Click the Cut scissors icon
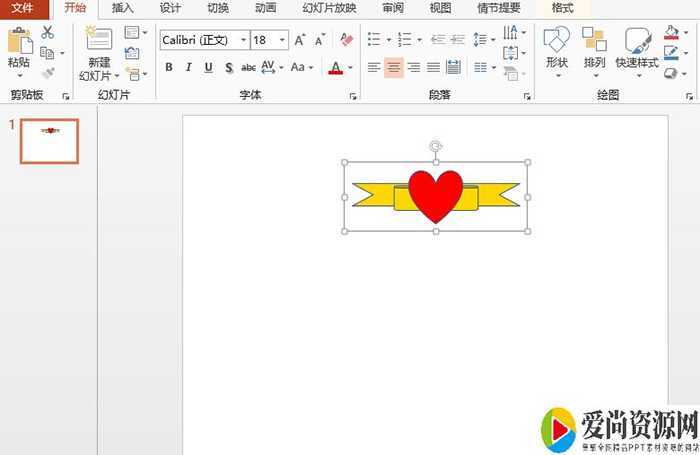The image size is (700, 455). point(47,33)
